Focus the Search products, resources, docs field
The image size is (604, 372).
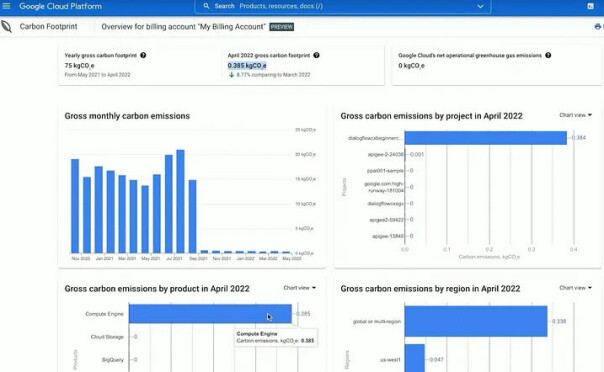point(343,6)
